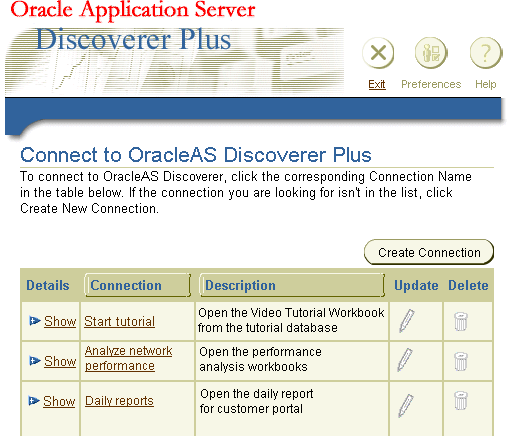Click the Update column header
This screenshot has height=436, width=508.
[416, 285]
